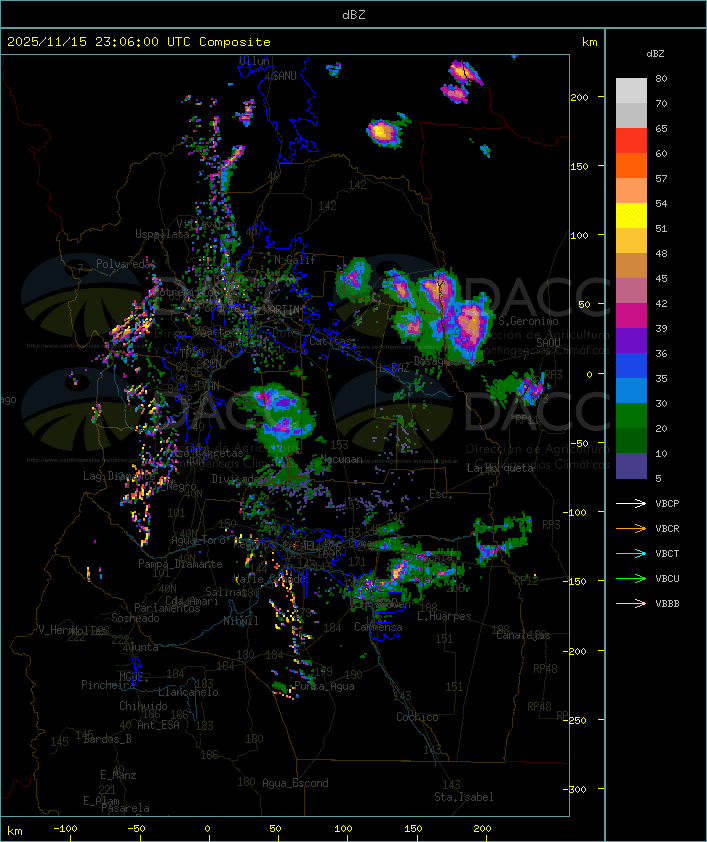Click the Catitas map label
The image size is (707, 842).
point(331,341)
